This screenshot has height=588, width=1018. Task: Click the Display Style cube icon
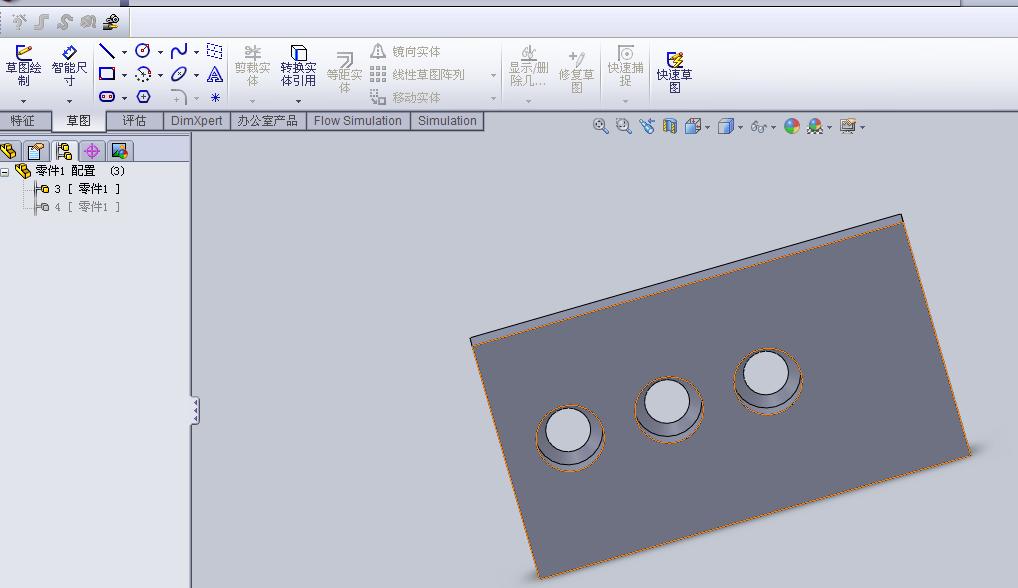[725, 126]
